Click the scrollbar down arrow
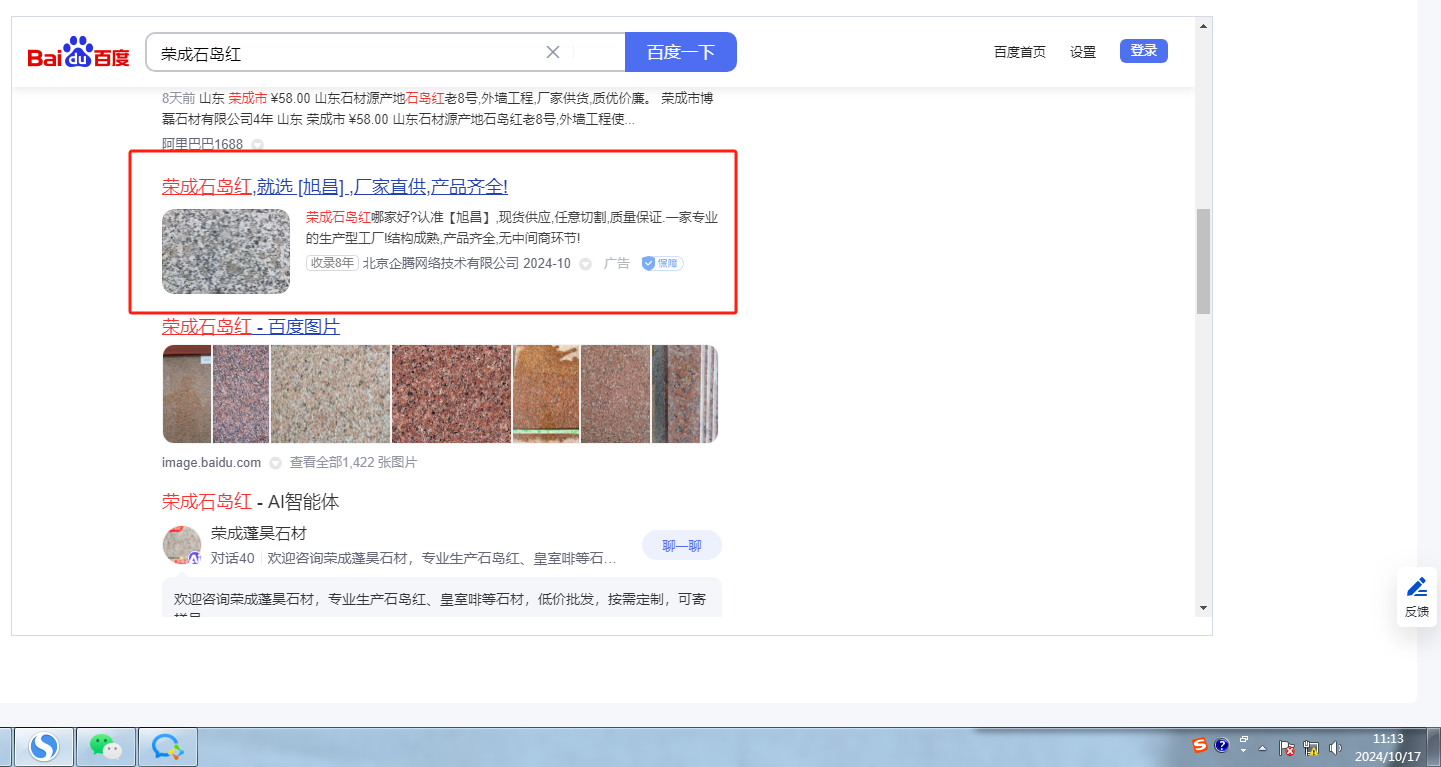Screen dimensions: 1441x767 tap(1203, 607)
